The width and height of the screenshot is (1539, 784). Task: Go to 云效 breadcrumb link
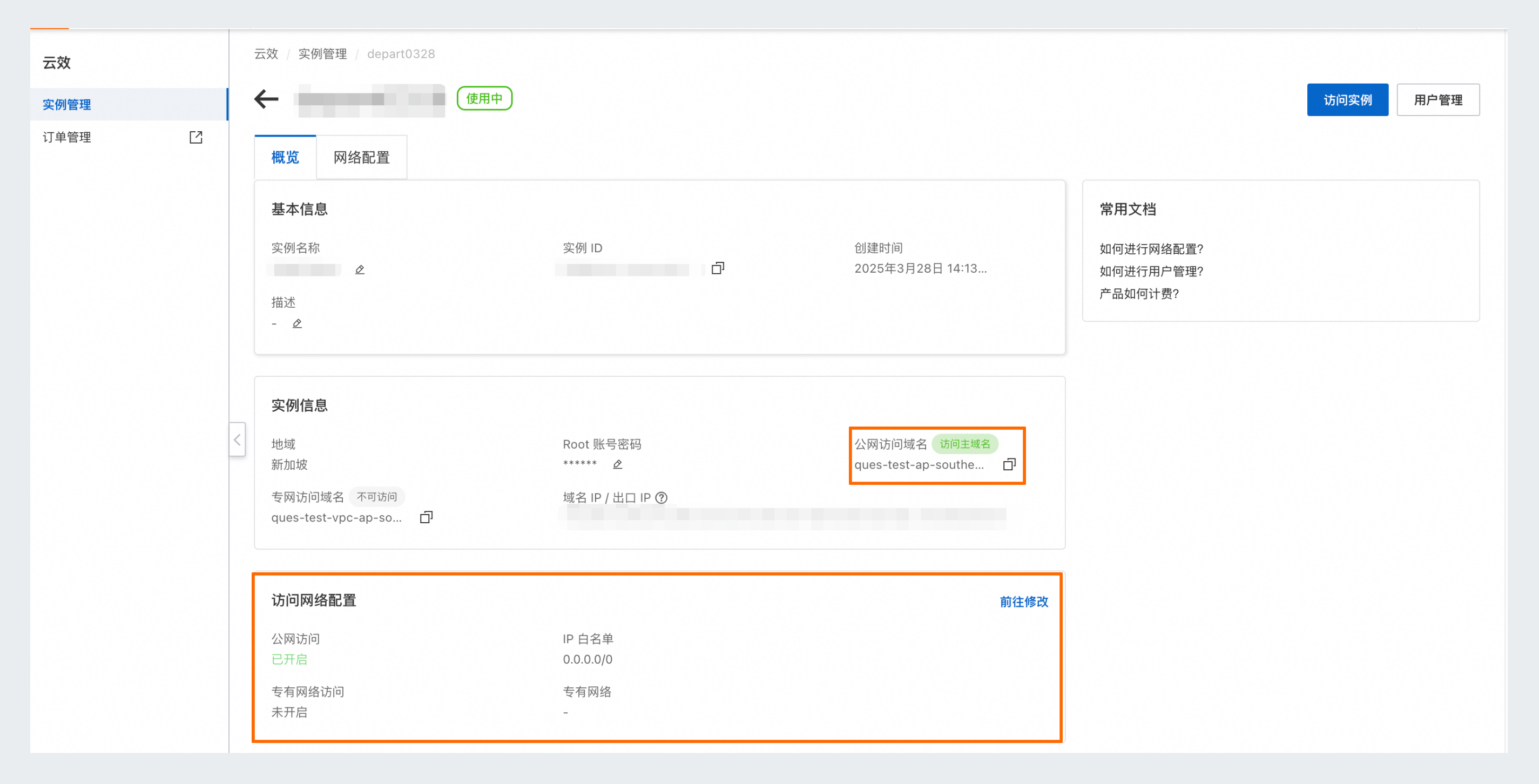(x=266, y=54)
